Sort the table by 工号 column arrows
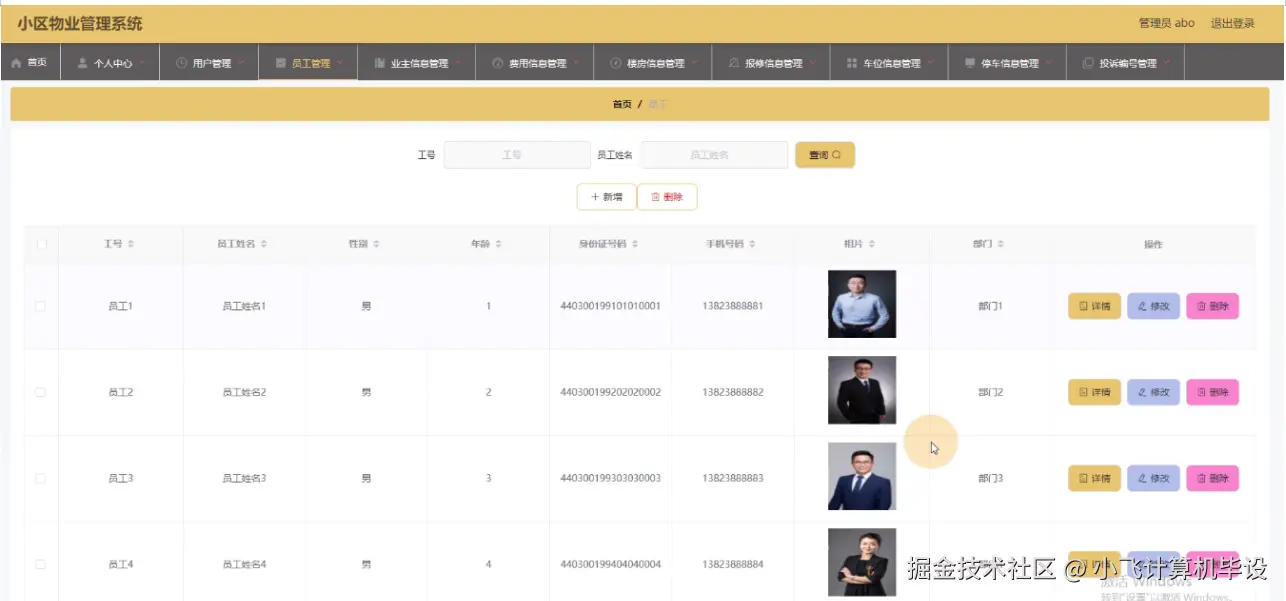 click(x=130, y=244)
